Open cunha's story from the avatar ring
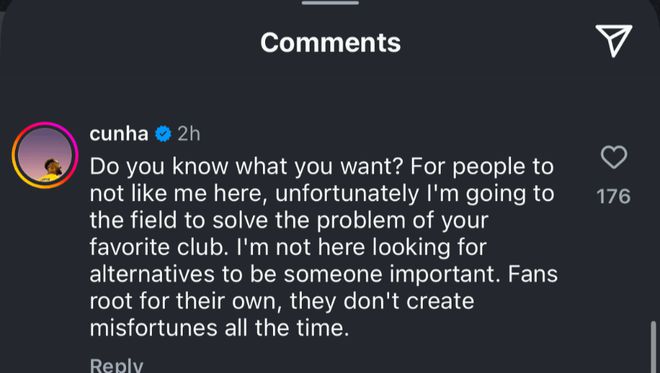The height and width of the screenshot is (373, 660). click(45, 155)
